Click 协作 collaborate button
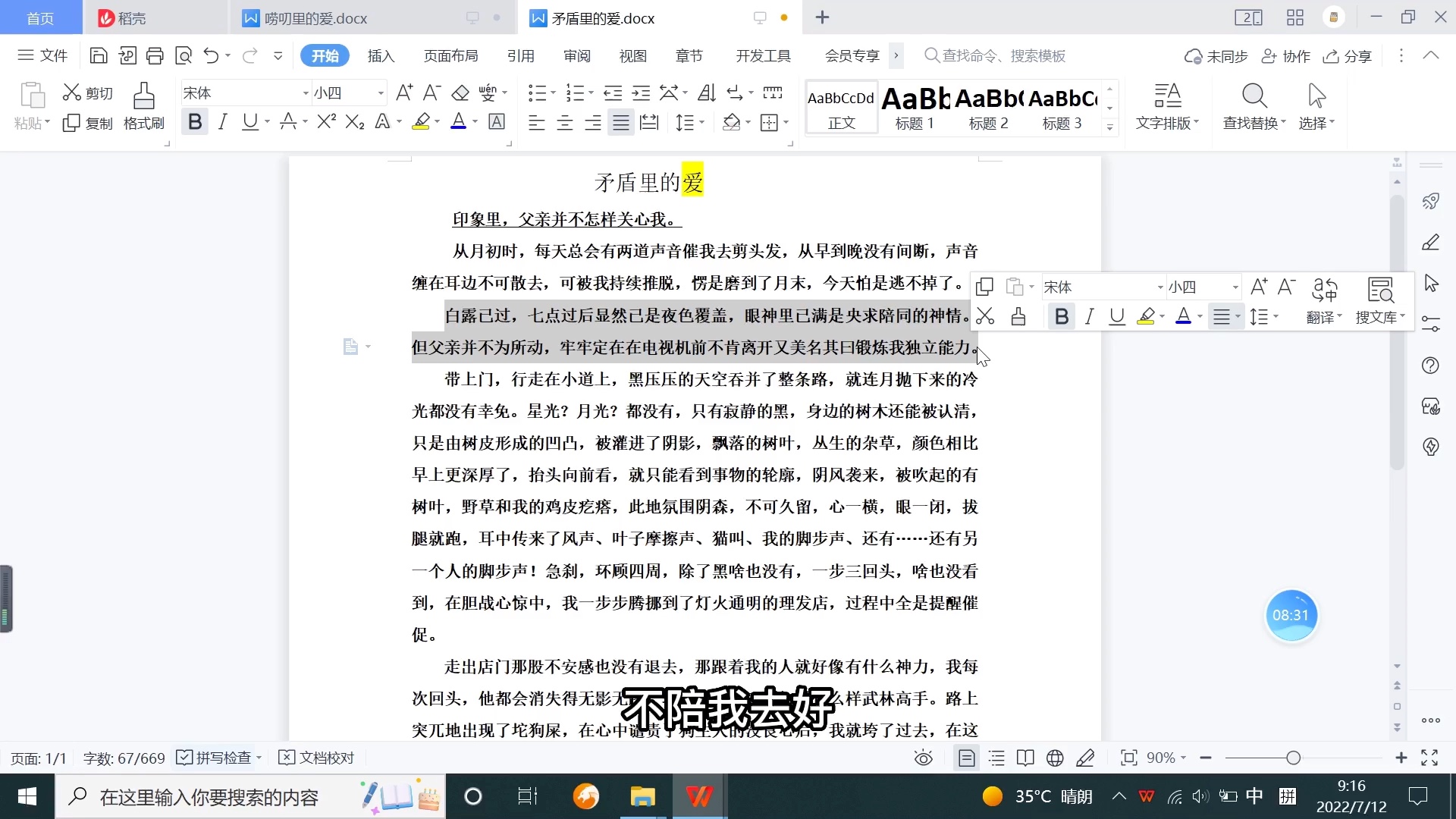This screenshot has height=819, width=1456. coord(1285,56)
